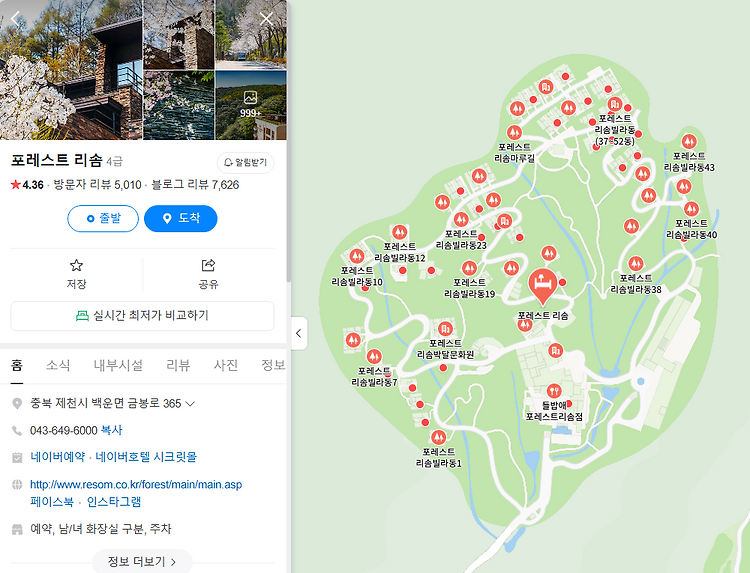This screenshot has width=750, height=573.
Task: Expand 정보 더보기 for more info
Action: 142,561
